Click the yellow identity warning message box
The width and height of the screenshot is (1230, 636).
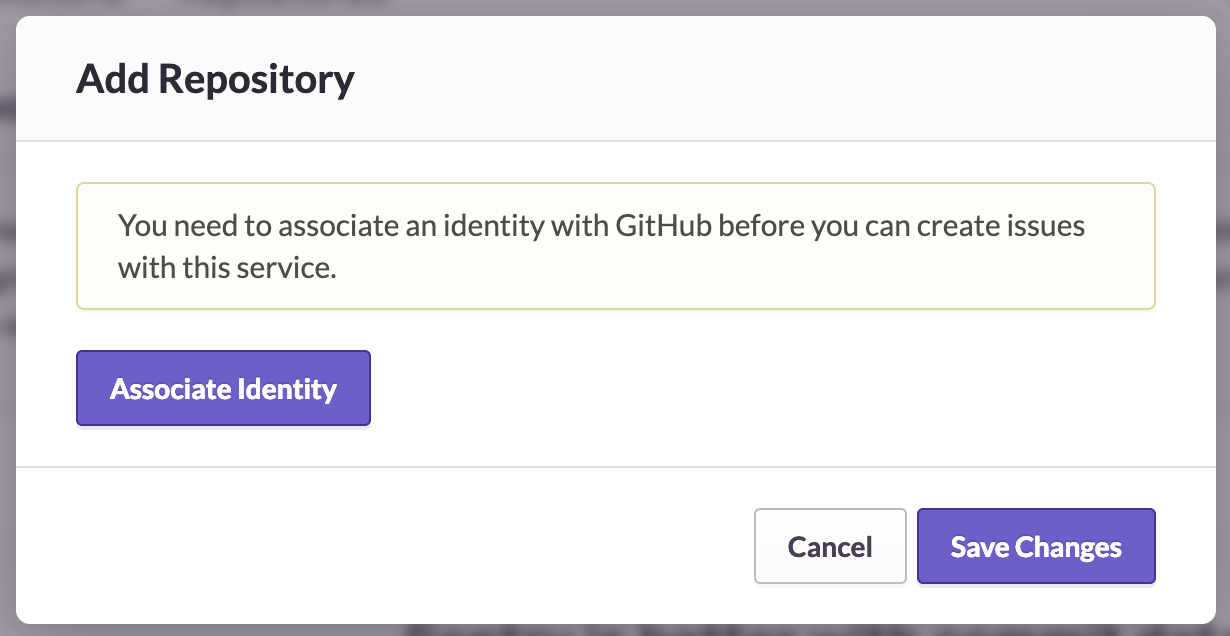tap(615, 245)
